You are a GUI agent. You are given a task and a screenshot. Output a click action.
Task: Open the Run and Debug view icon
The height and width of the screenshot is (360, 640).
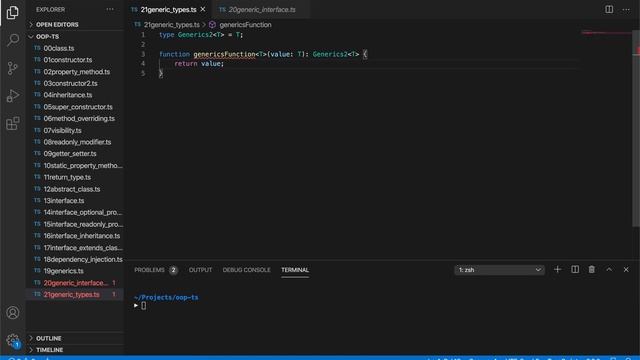click(x=13, y=96)
